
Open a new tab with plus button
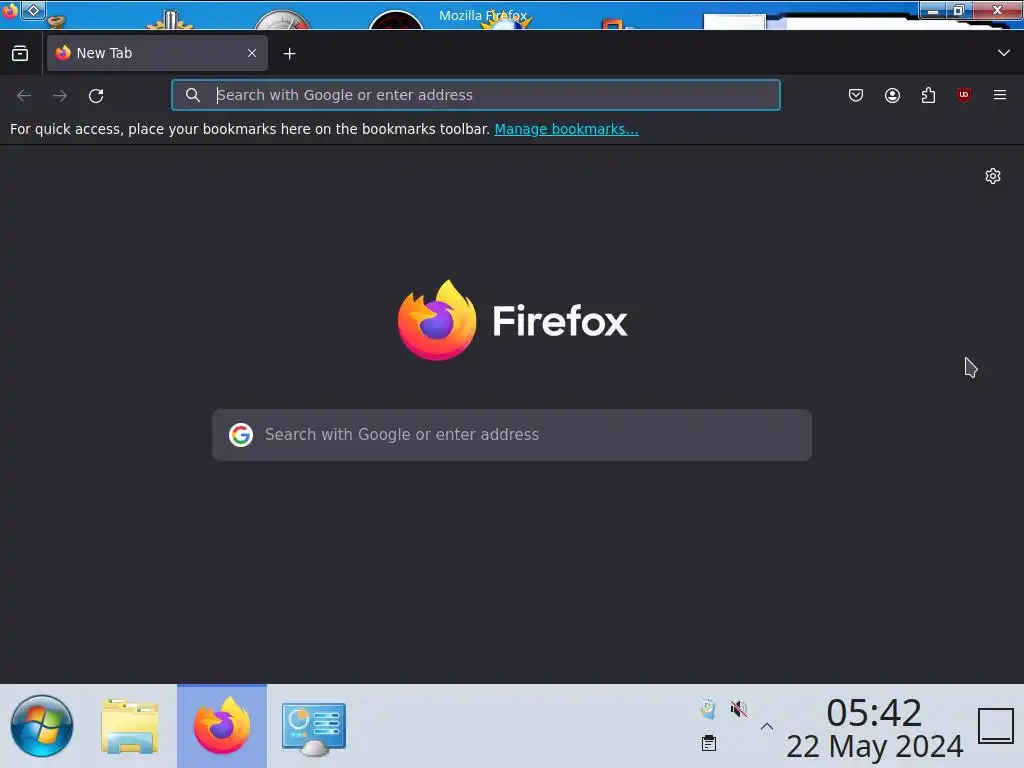289,54
